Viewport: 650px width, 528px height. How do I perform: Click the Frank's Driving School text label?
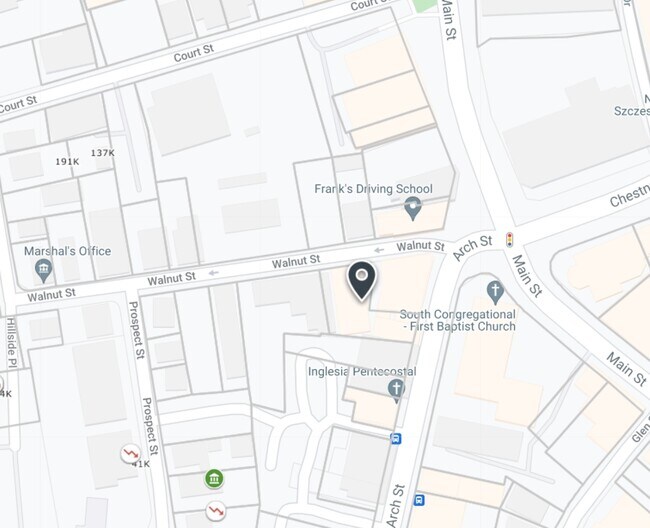point(373,189)
